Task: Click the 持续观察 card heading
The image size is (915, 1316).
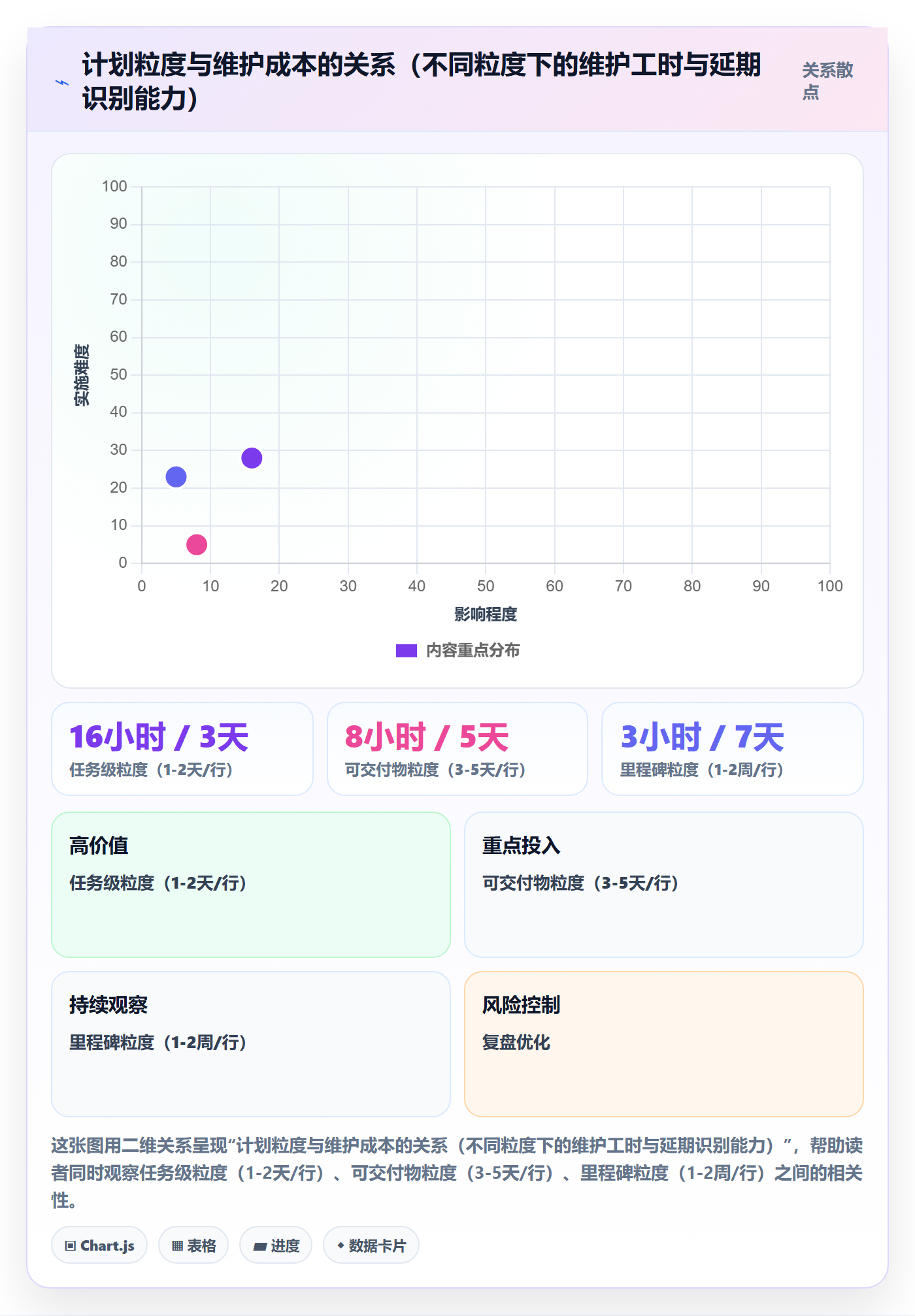Action: point(108,1005)
